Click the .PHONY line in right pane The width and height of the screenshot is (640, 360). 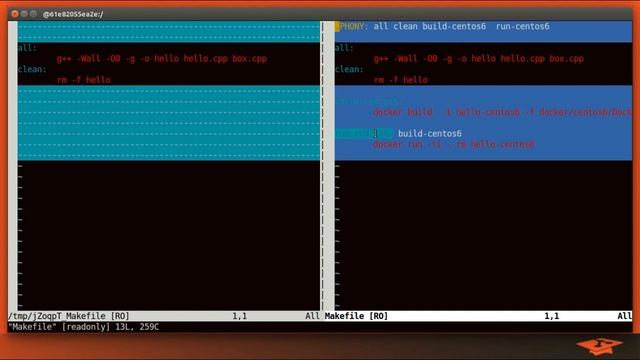[x=442, y=27]
